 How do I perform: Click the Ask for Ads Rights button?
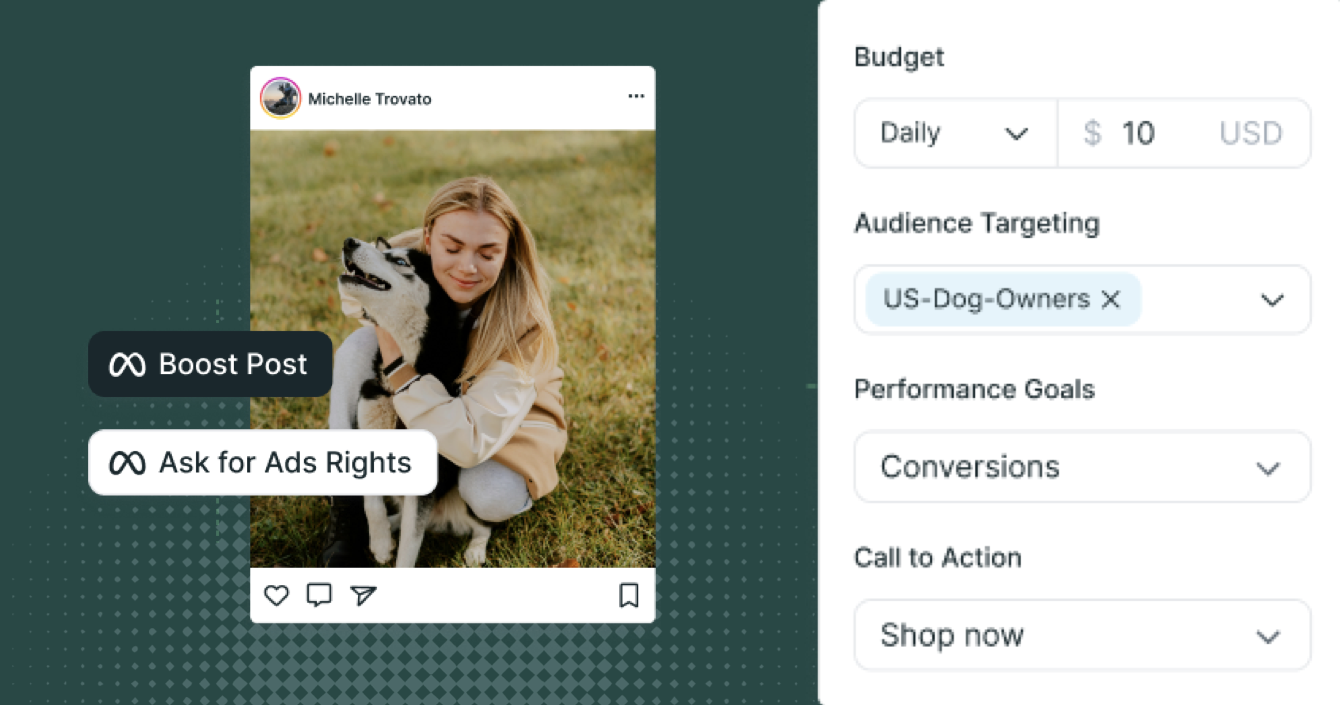(263, 463)
